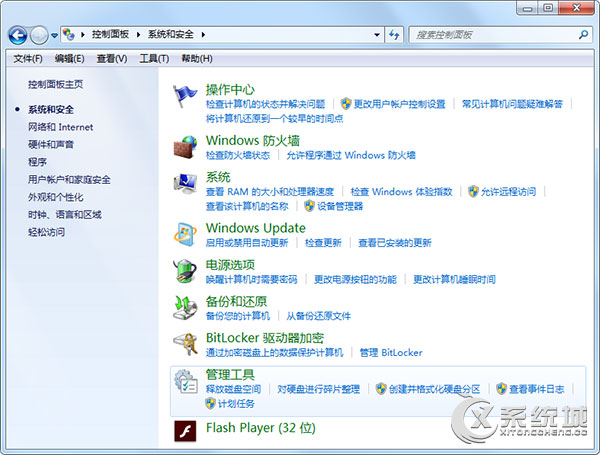This screenshot has width=600, height=455.
Task: Open the 编辑(E) menu
Action: (69, 59)
